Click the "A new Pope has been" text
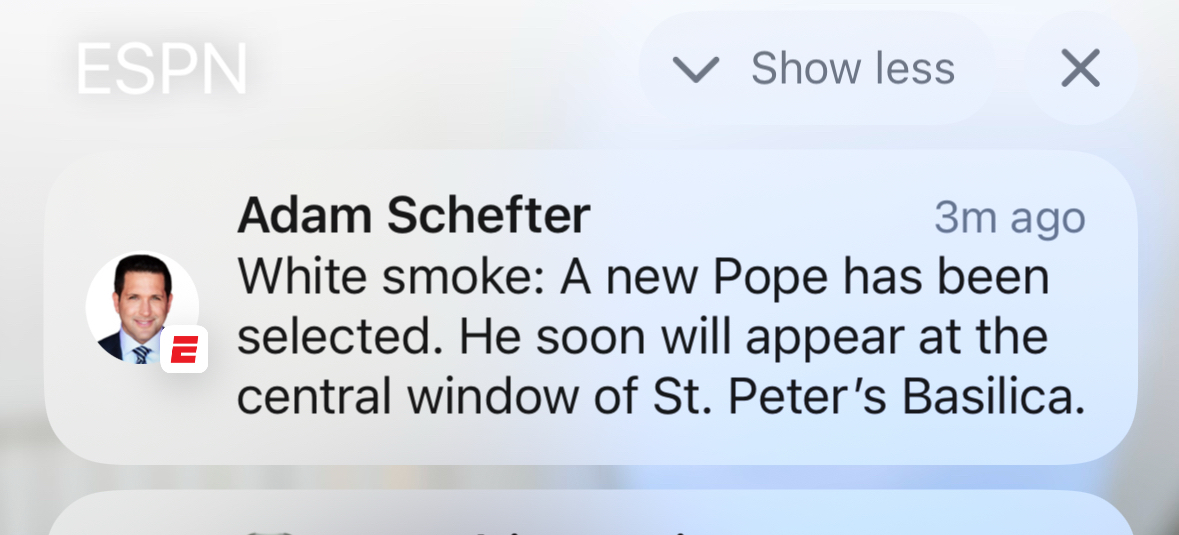This screenshot has height=535, width=1179. [804, 278]
